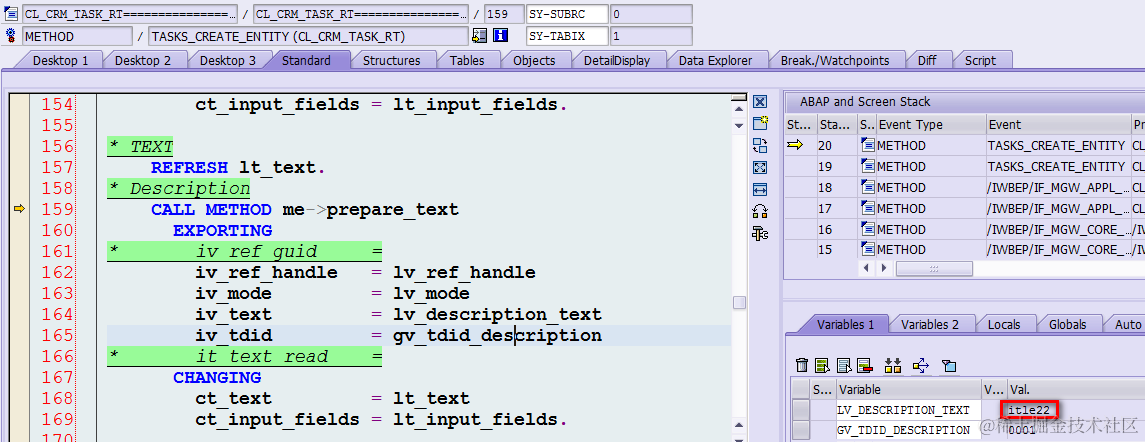Click gv_tdid_description in code line 165
This screenshot has height=442, width=1145.
coord(497,336)
